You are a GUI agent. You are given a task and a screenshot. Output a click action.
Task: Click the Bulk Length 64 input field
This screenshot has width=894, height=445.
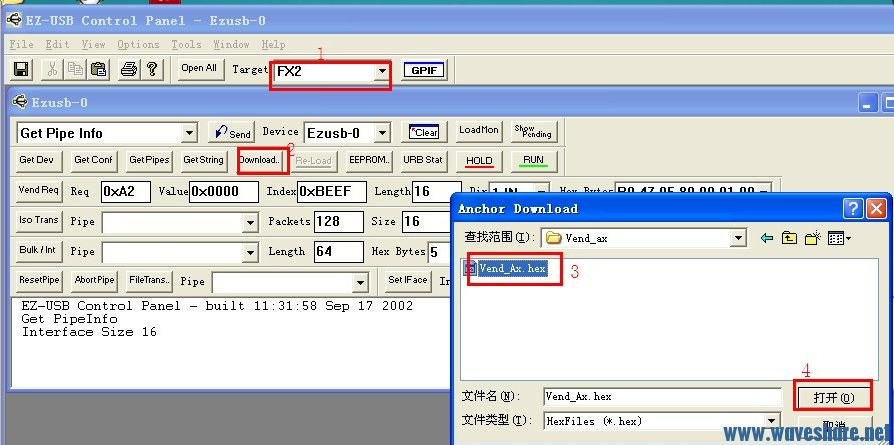[339, 252]
